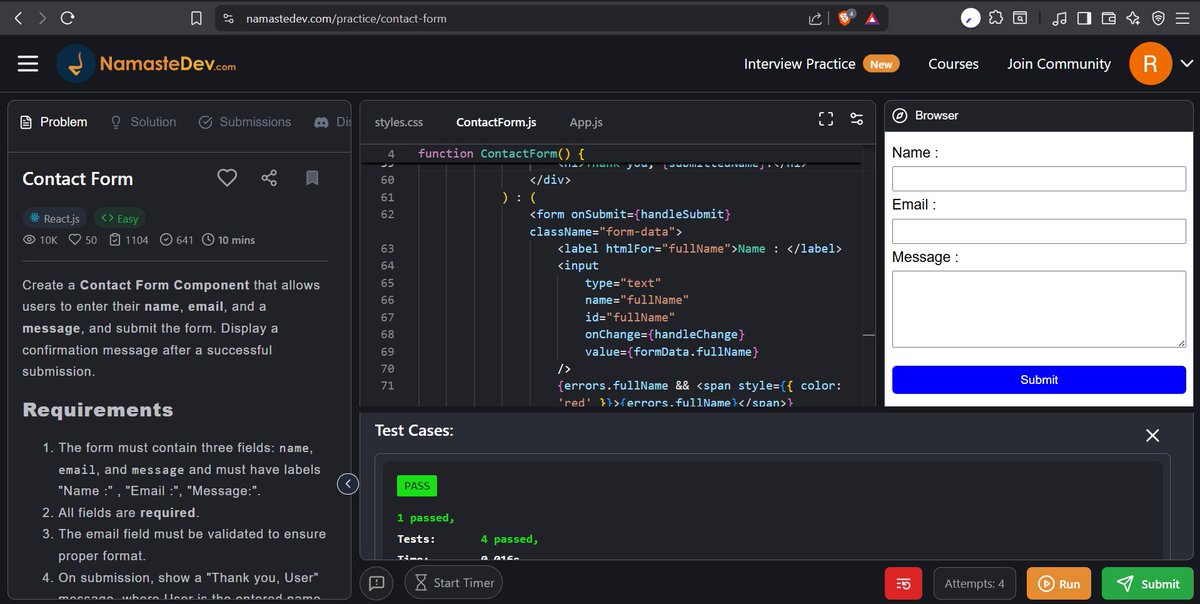Click the Discord tab icon in the problem panel
The height and width of the screenshot is (604, 1200).
tap(322, 122)
